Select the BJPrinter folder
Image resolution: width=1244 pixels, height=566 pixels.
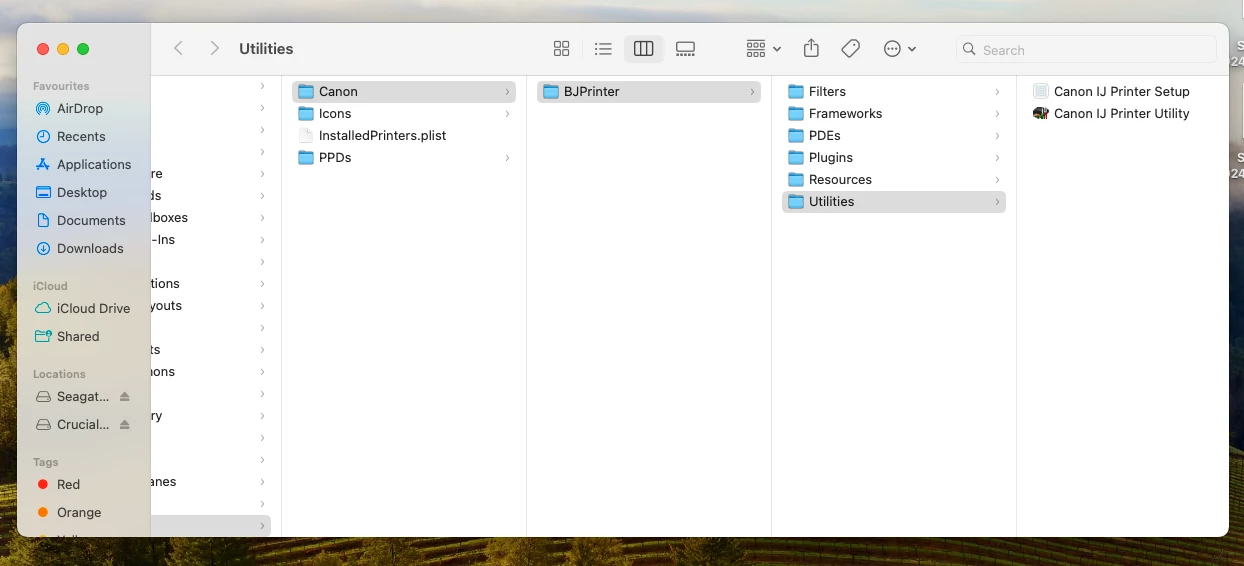pos(649,91)
